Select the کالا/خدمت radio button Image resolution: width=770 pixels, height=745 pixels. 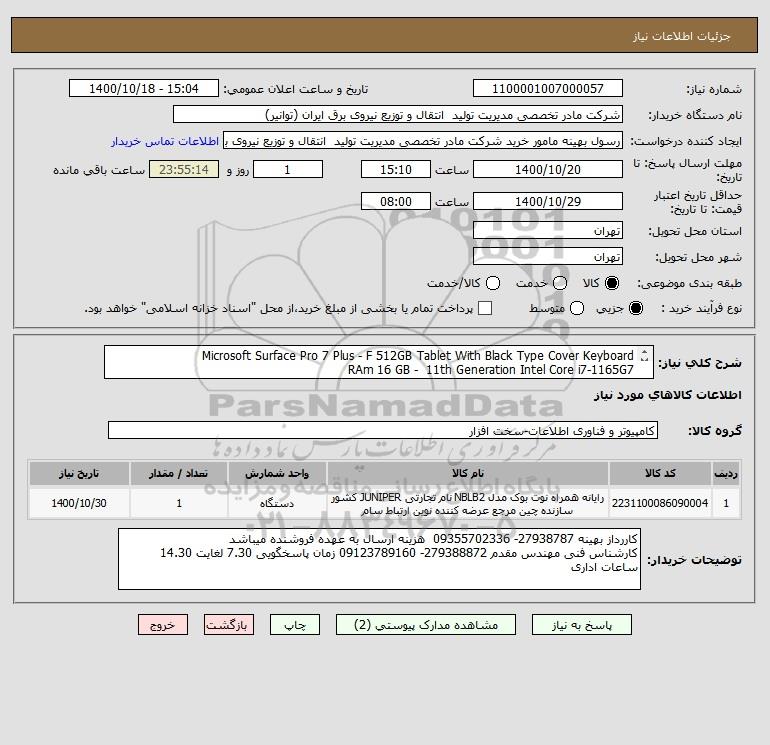click(x=493, y=283)
